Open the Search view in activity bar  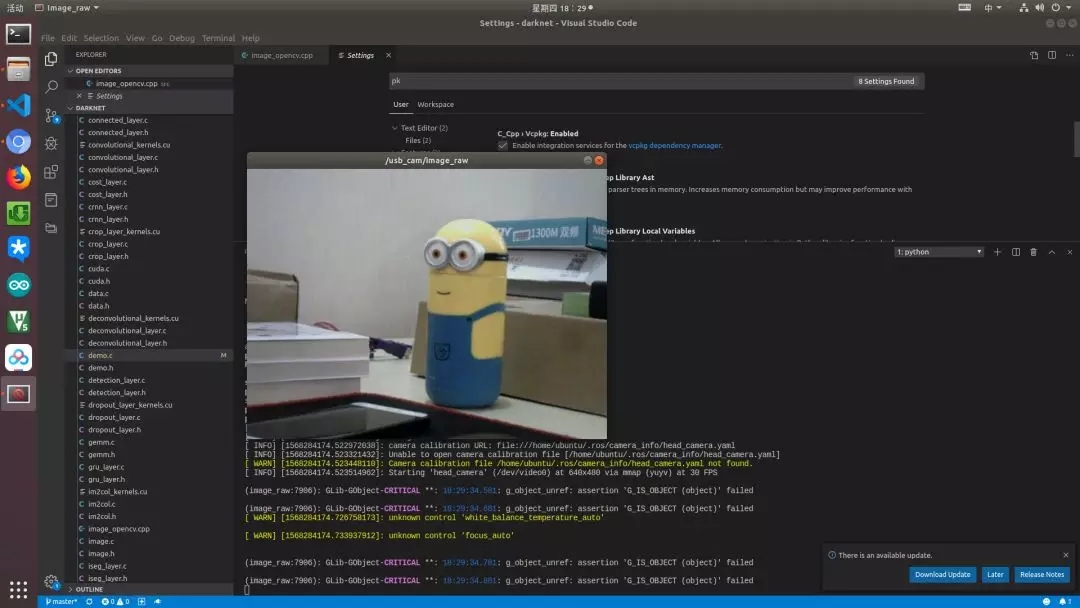point(51,87)
